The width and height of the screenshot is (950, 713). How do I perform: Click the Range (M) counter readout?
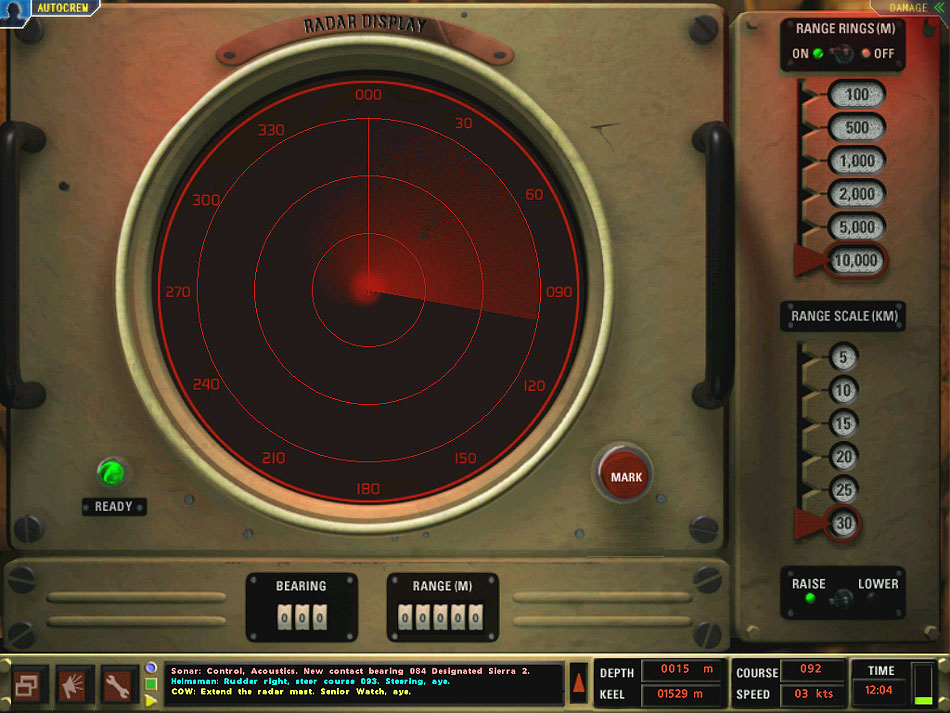(440, 618)
